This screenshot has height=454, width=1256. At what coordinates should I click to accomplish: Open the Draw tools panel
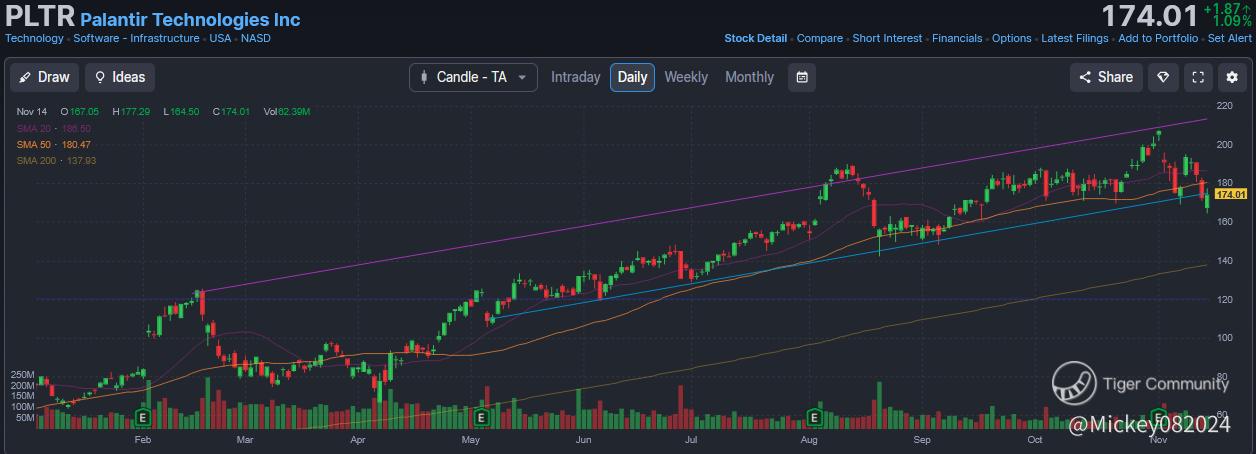pyautogui.click(x=44, y=77)
